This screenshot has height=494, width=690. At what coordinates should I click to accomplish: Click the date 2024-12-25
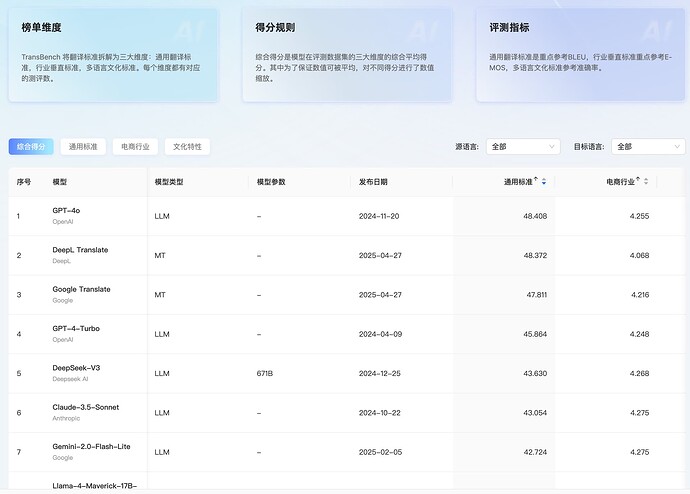click(x=380, y=373)
